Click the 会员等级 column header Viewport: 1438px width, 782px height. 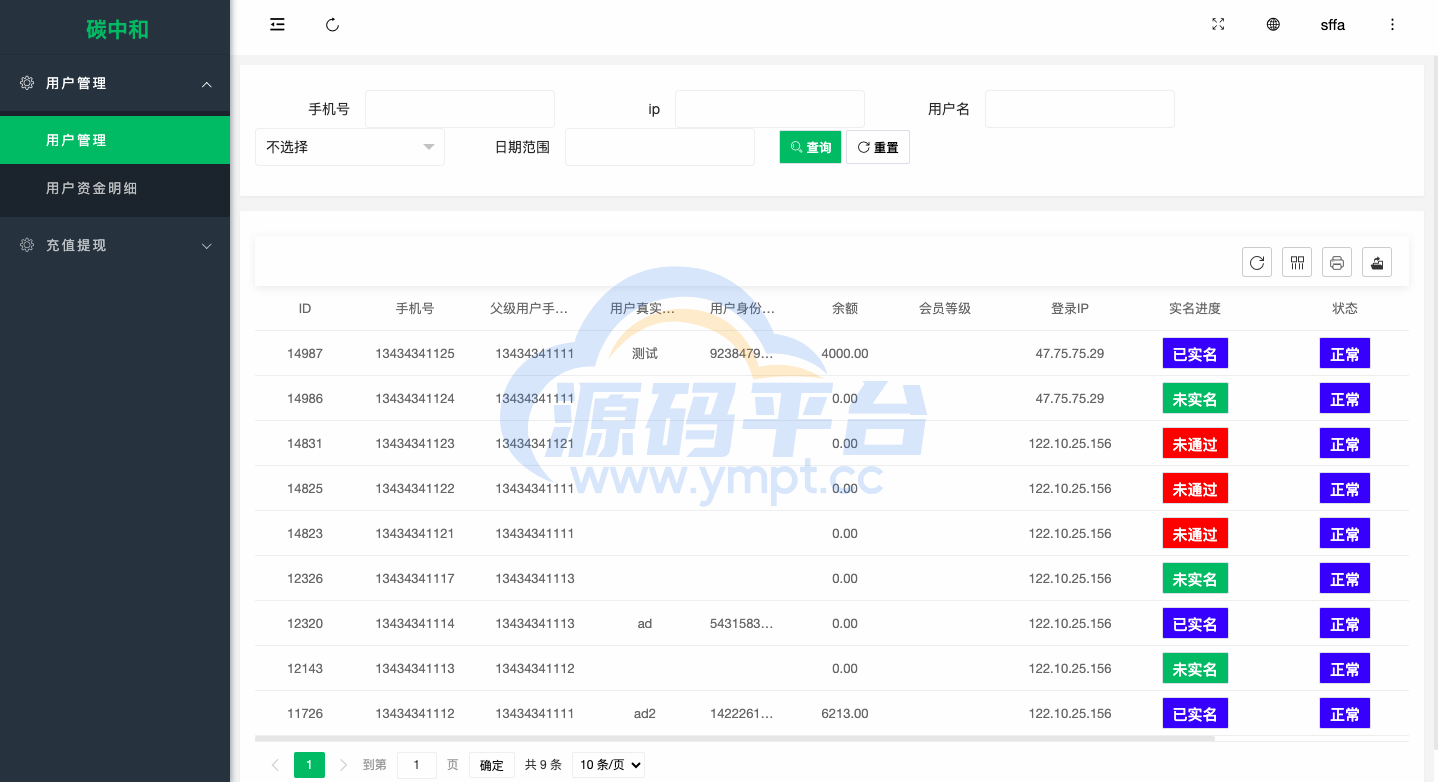pyautogui.click(x=945, y=308)
